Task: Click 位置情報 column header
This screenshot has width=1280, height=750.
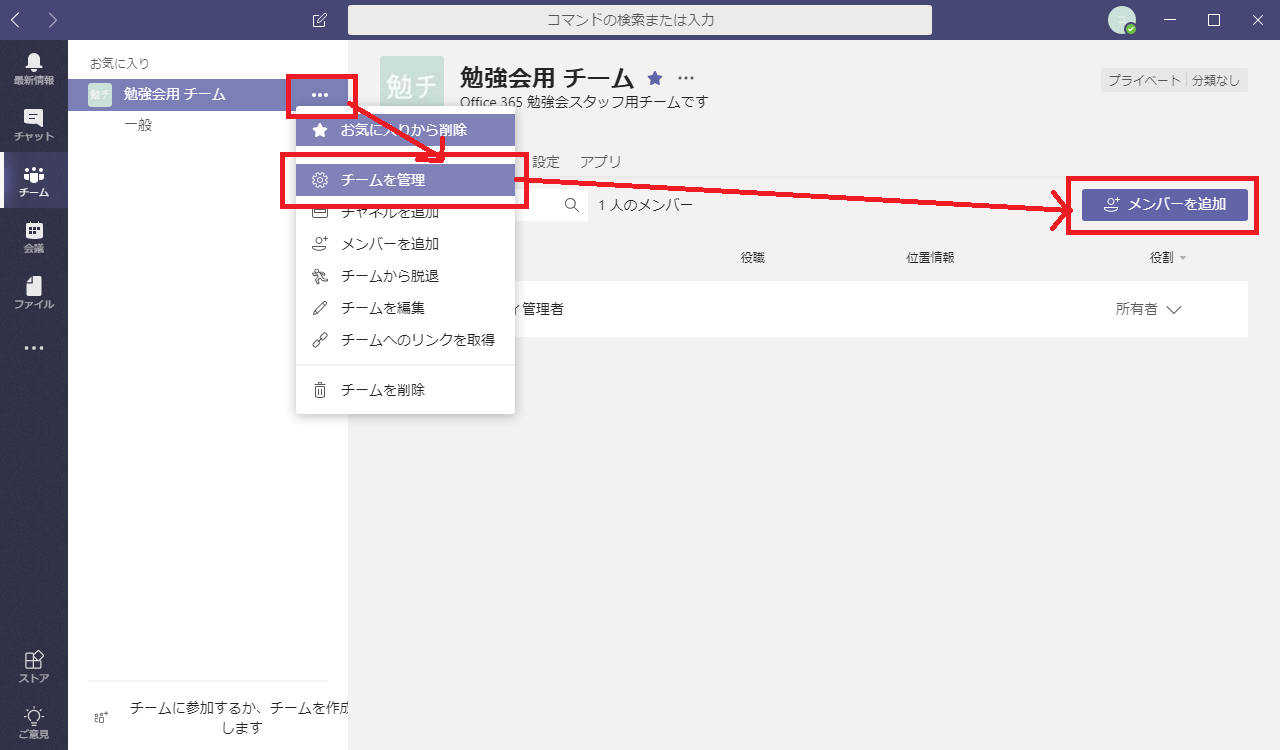Action: 930,258
